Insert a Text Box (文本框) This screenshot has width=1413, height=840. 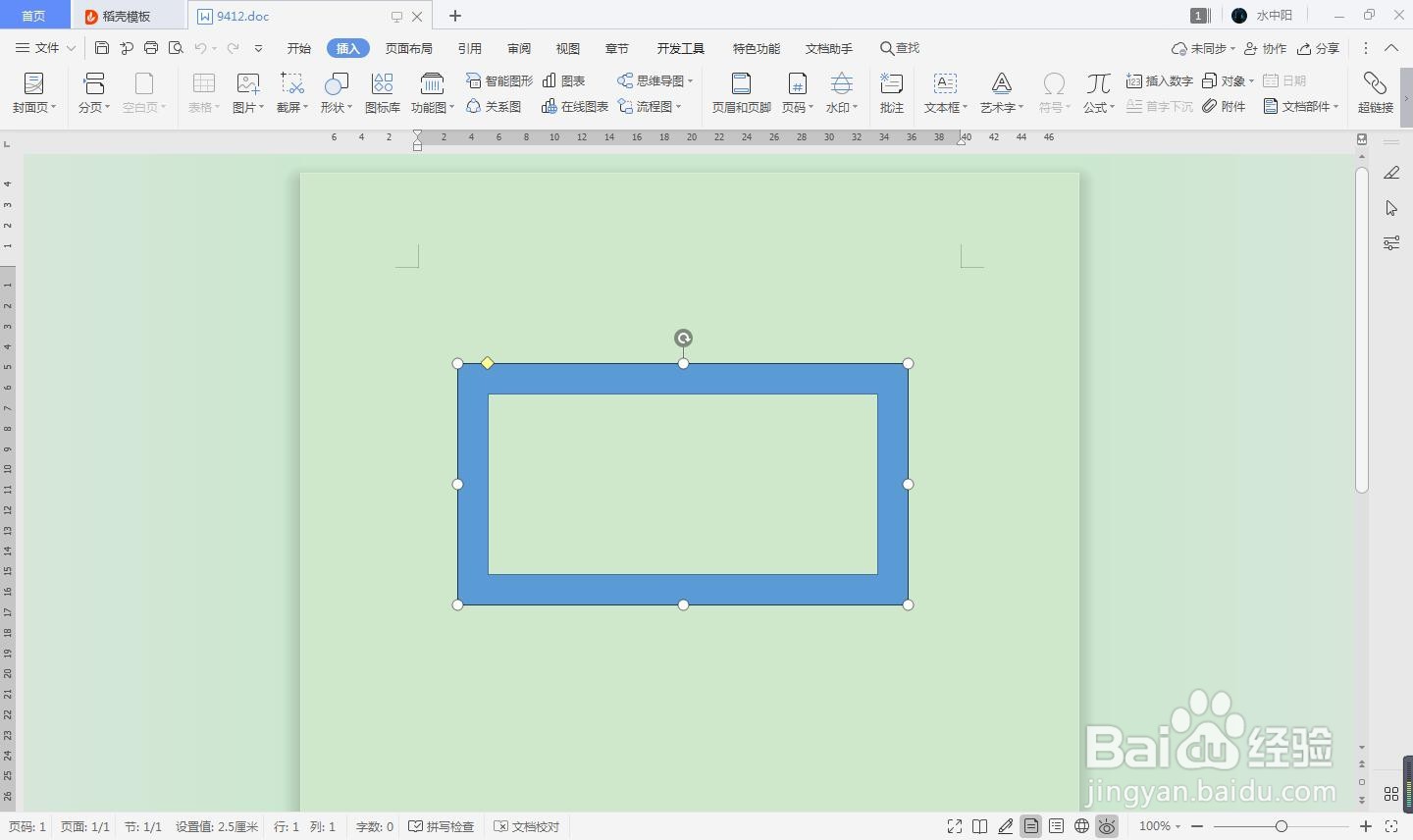[946, 93]
